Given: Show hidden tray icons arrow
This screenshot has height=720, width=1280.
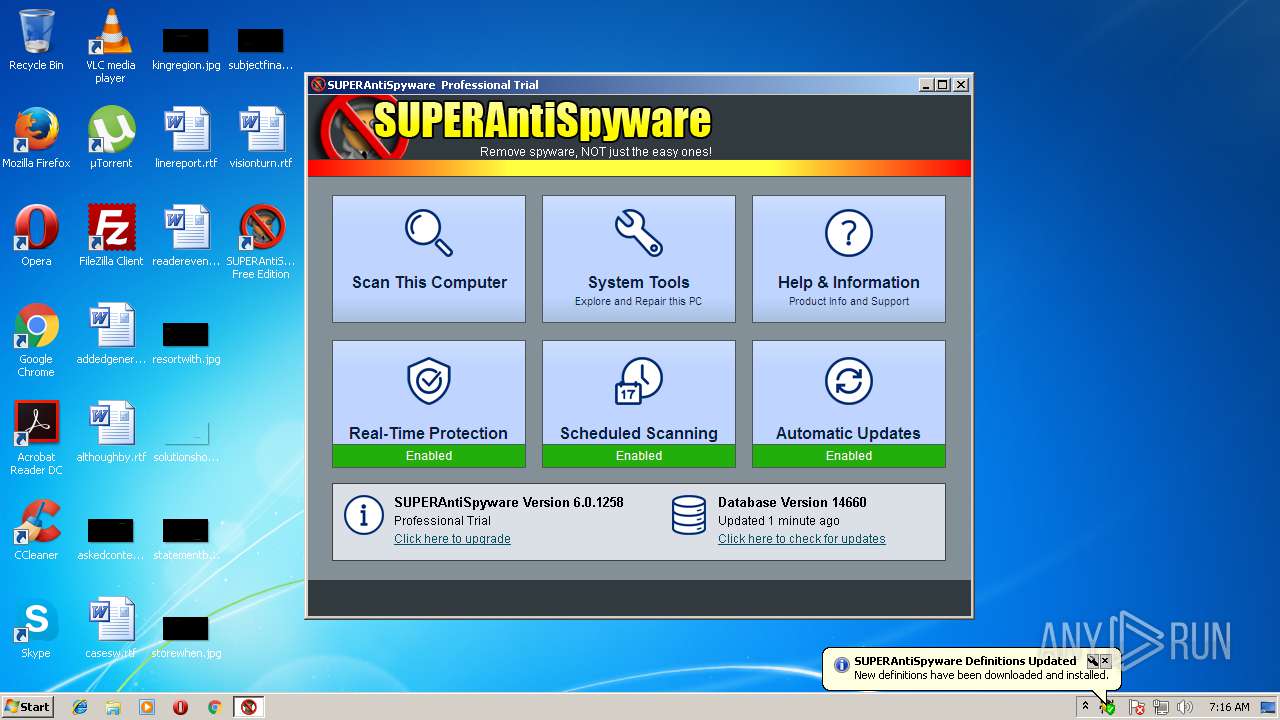Looking at the screenshot, I should 1085,707.
